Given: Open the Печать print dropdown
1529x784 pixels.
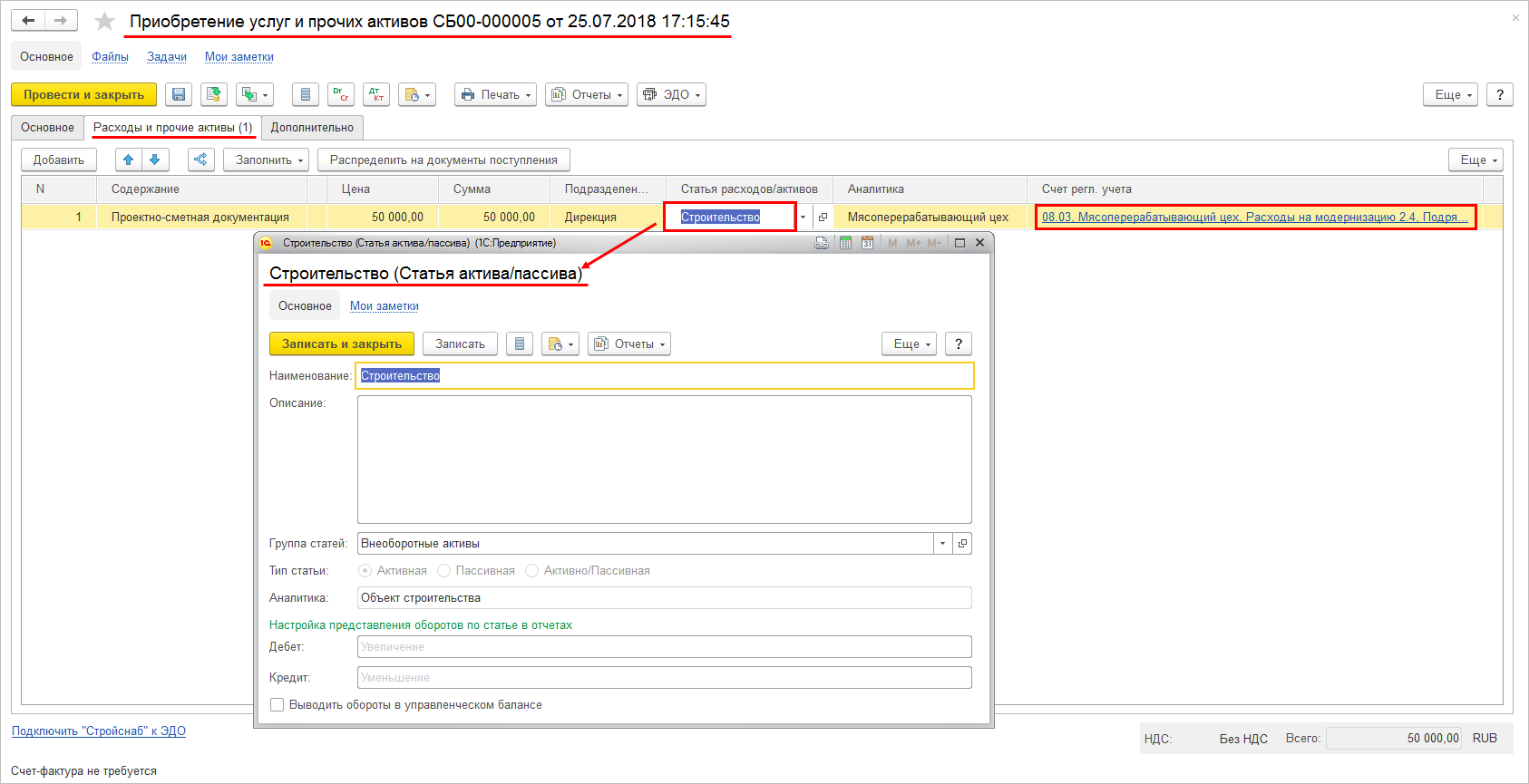Looking at the screenshot, I should pyautogui.click(x=496, y=94).
